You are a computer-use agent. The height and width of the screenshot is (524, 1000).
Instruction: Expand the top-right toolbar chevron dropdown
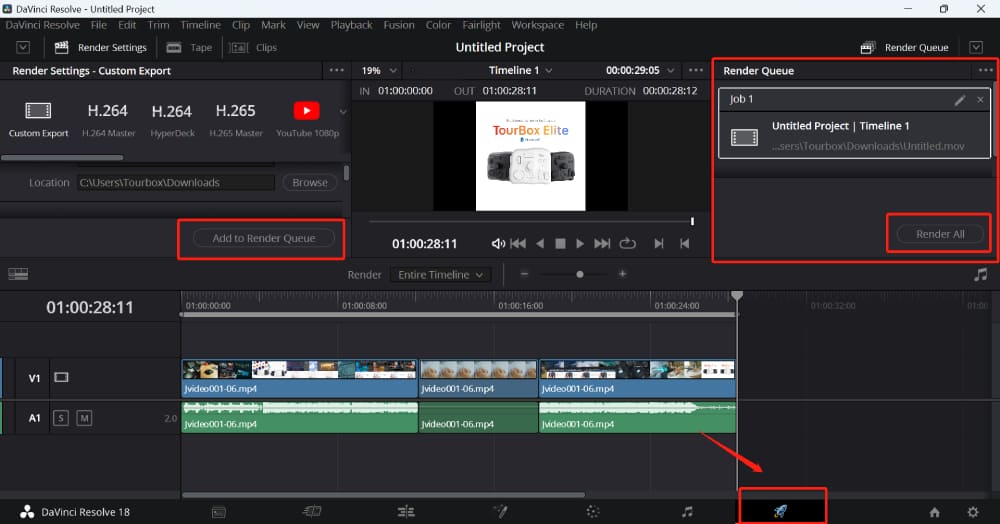[x=976, y=47]
